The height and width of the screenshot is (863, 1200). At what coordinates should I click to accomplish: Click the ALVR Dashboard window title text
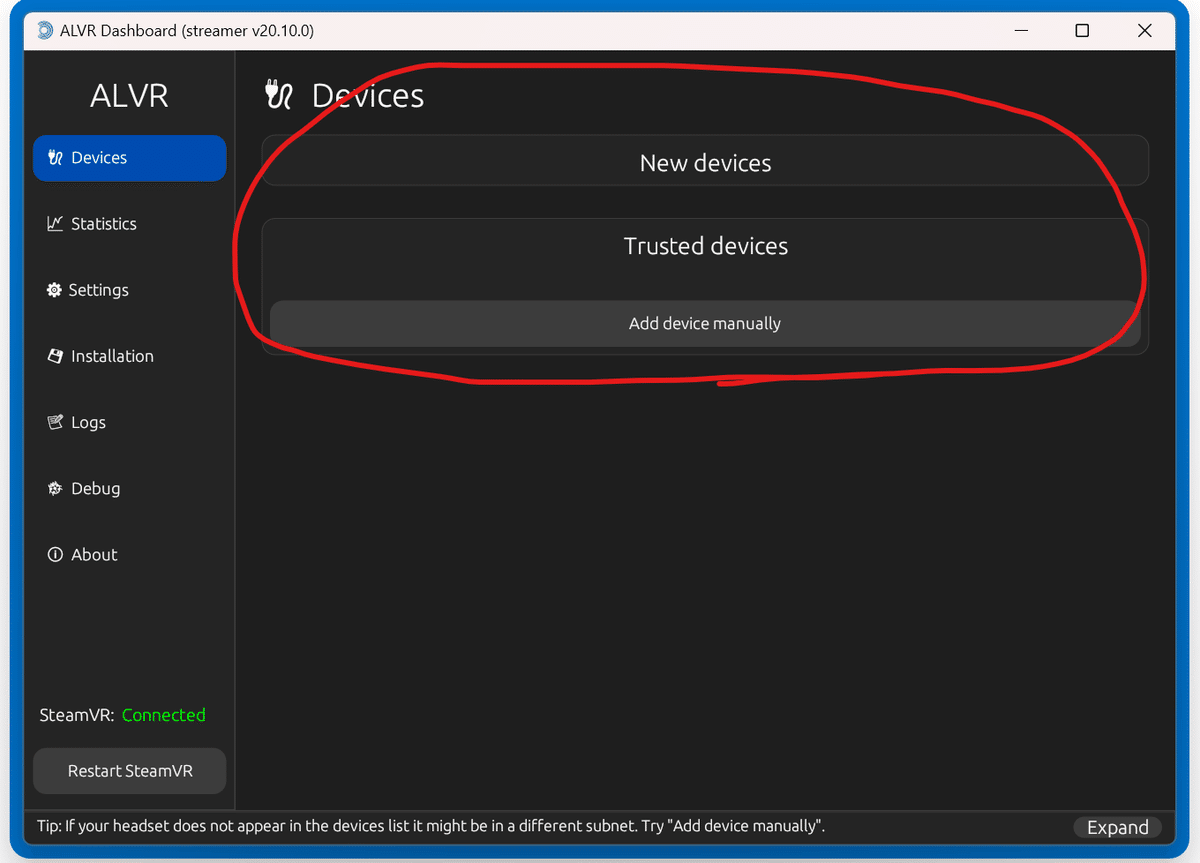click(188, 30)
